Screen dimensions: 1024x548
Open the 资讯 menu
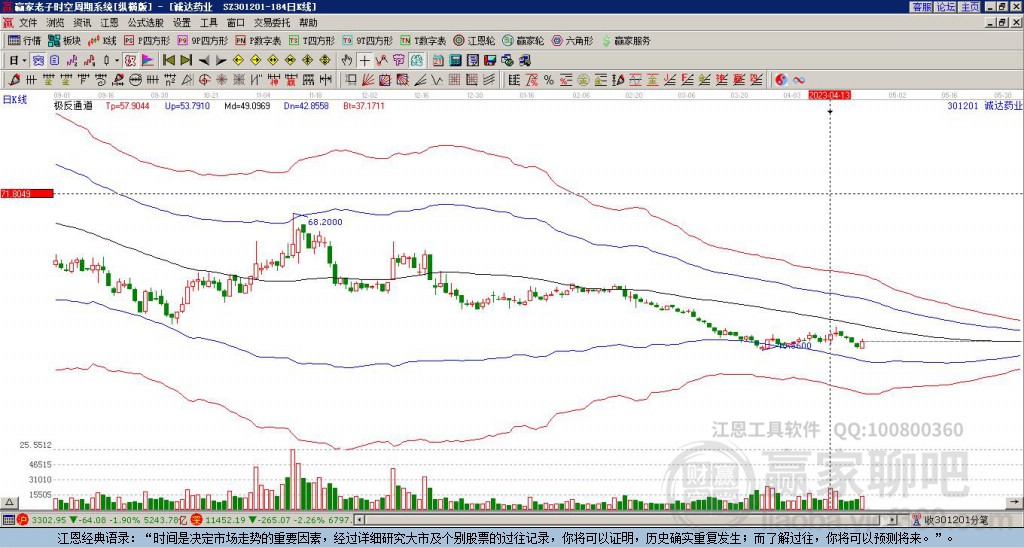pos(82,23)
